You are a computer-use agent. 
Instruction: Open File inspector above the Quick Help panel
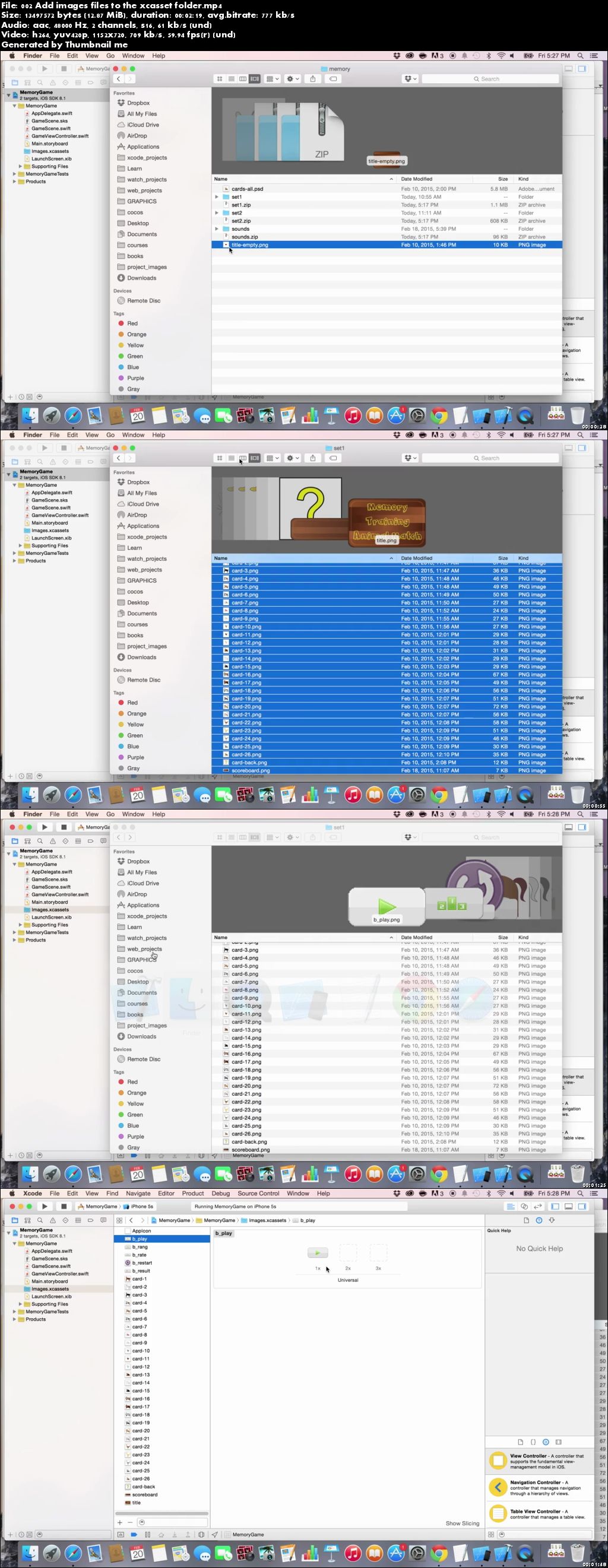(527, 1220)
